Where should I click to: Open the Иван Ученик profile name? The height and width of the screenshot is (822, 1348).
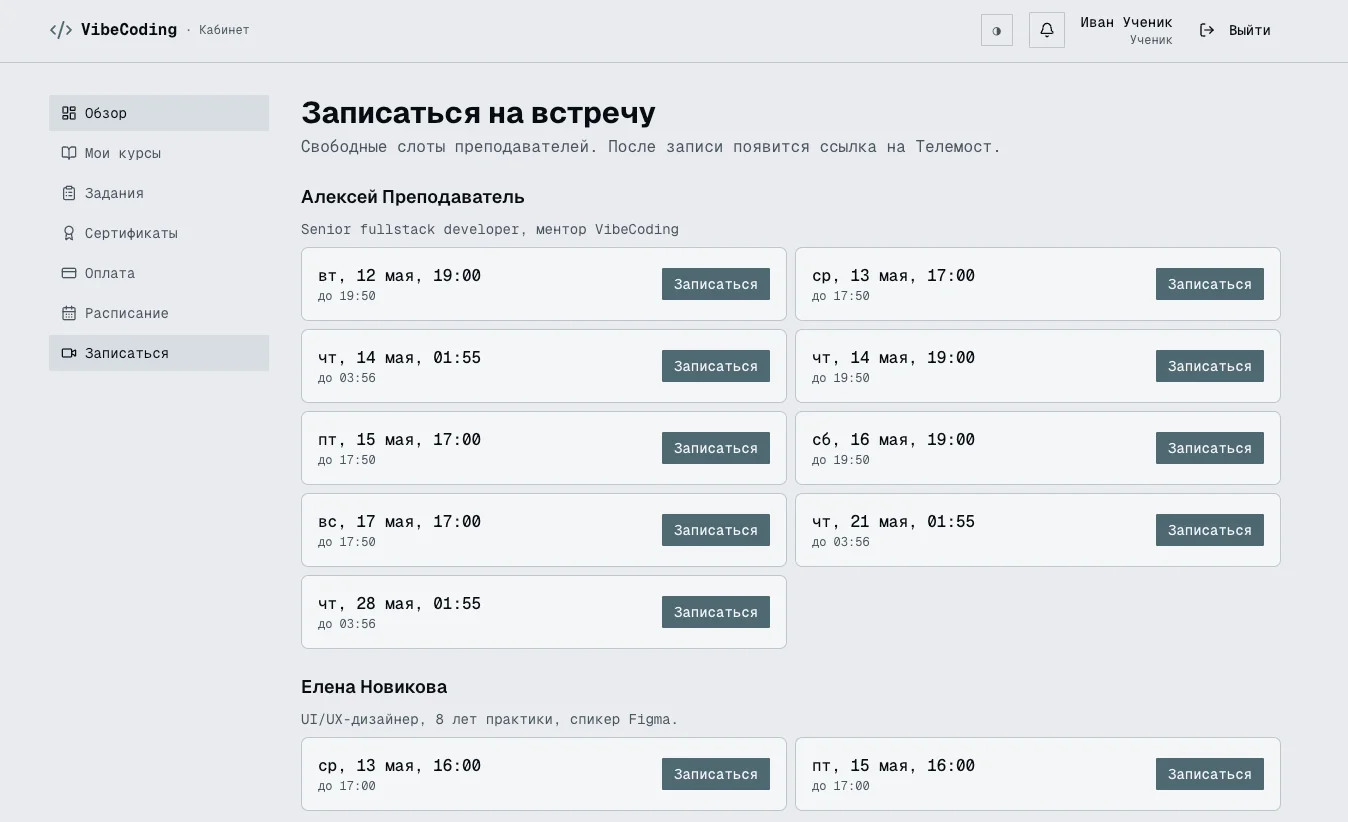point(1126,22)
